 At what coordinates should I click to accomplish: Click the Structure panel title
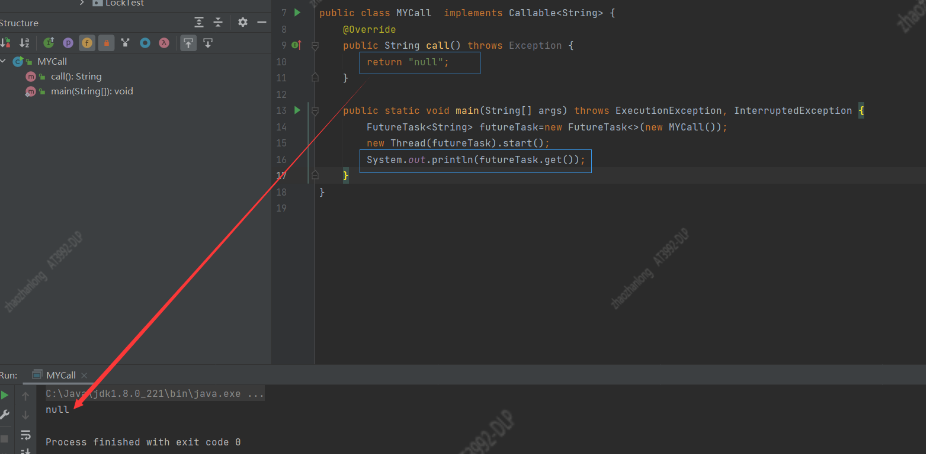[x=19, y=23]
